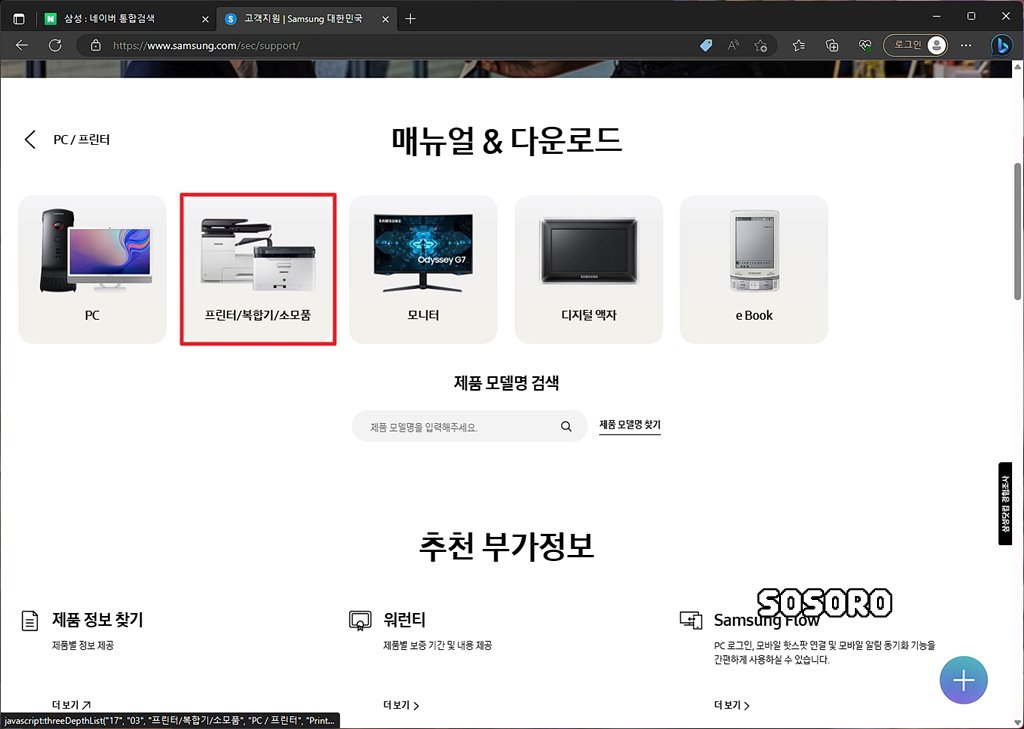
Task: Select the 디지털 액자 category card
Action: click(x=588, y=269)
